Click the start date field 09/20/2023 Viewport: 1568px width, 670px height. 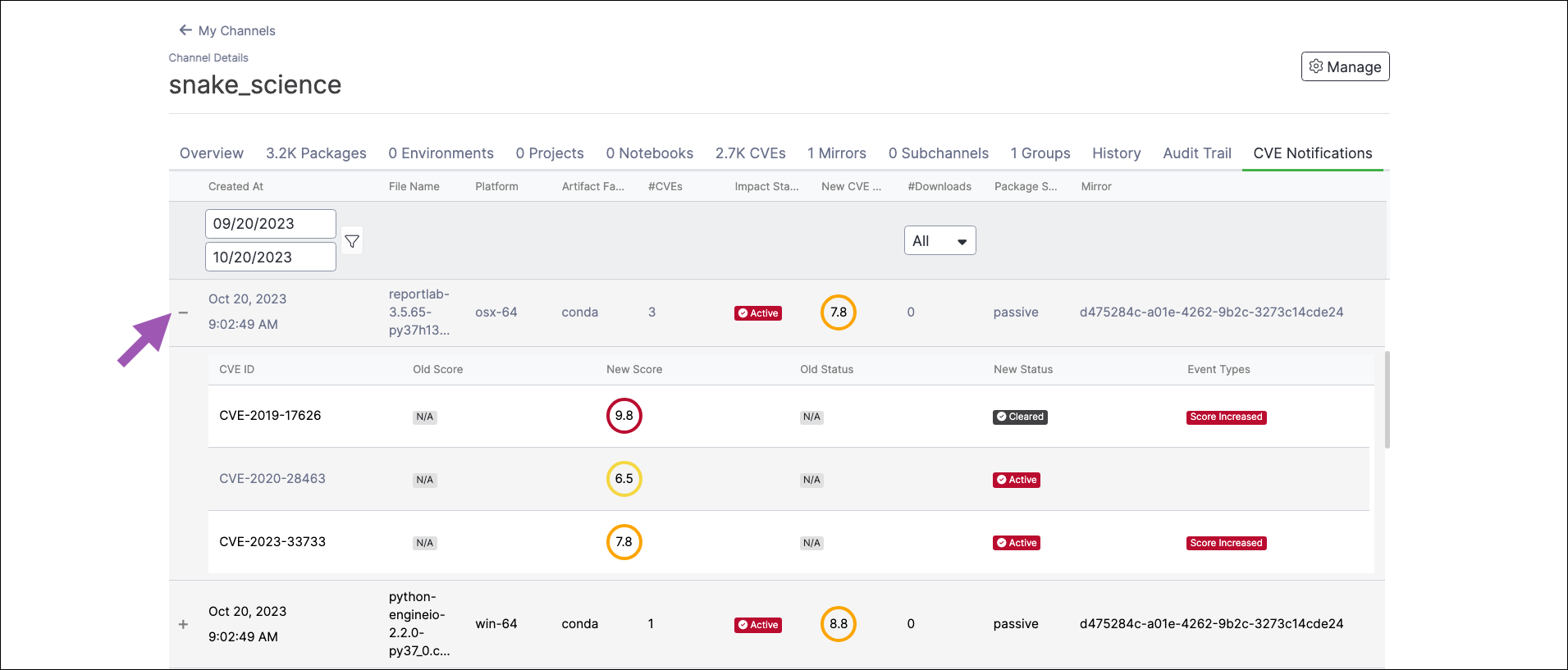(271, 224)
